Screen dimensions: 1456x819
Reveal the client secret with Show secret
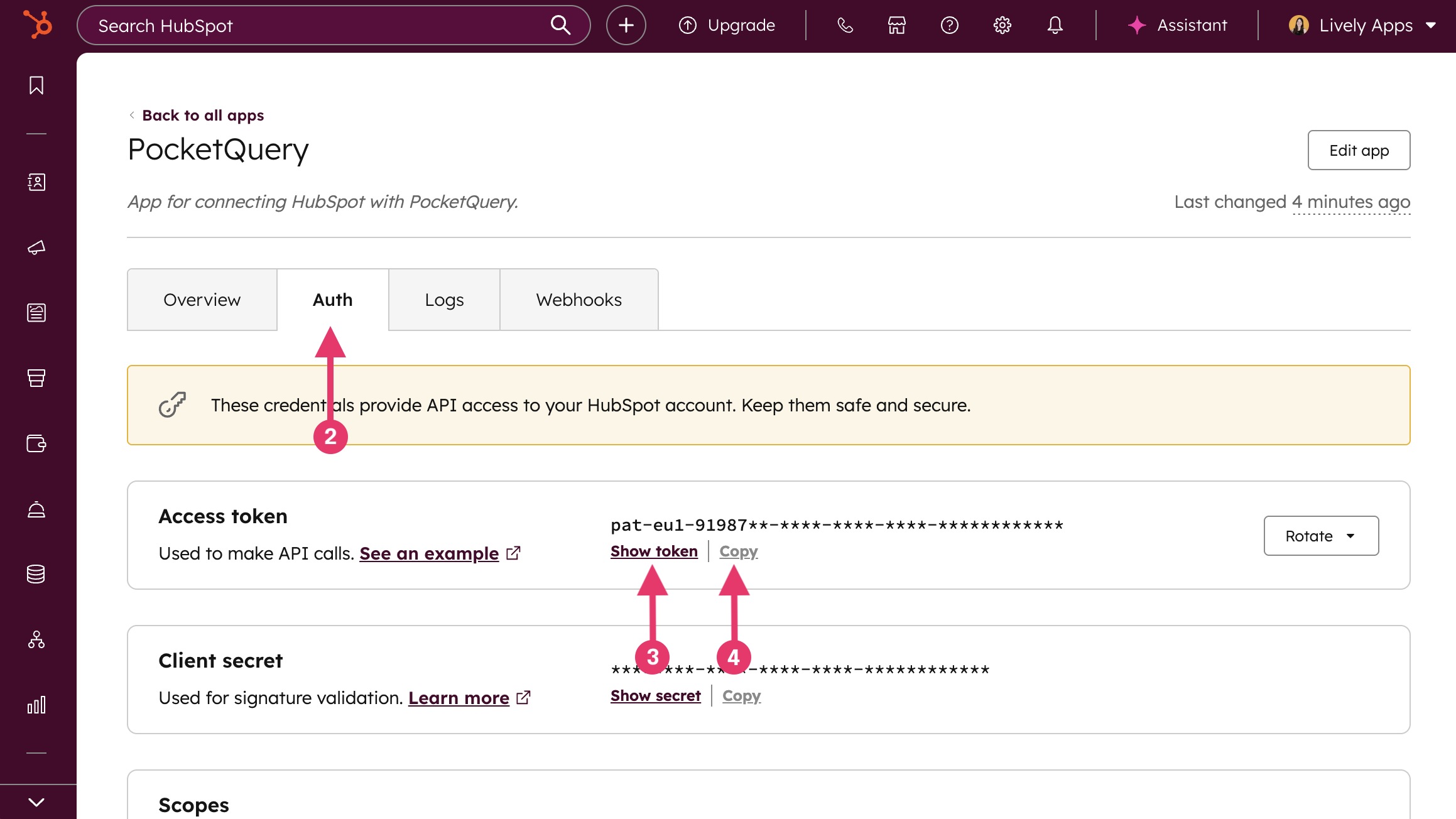(x=655, y=695)
